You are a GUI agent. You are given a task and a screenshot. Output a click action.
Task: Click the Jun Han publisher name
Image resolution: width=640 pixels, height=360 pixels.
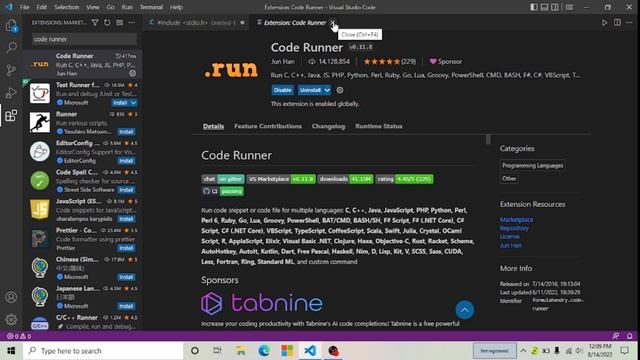(x=282, y=62)
